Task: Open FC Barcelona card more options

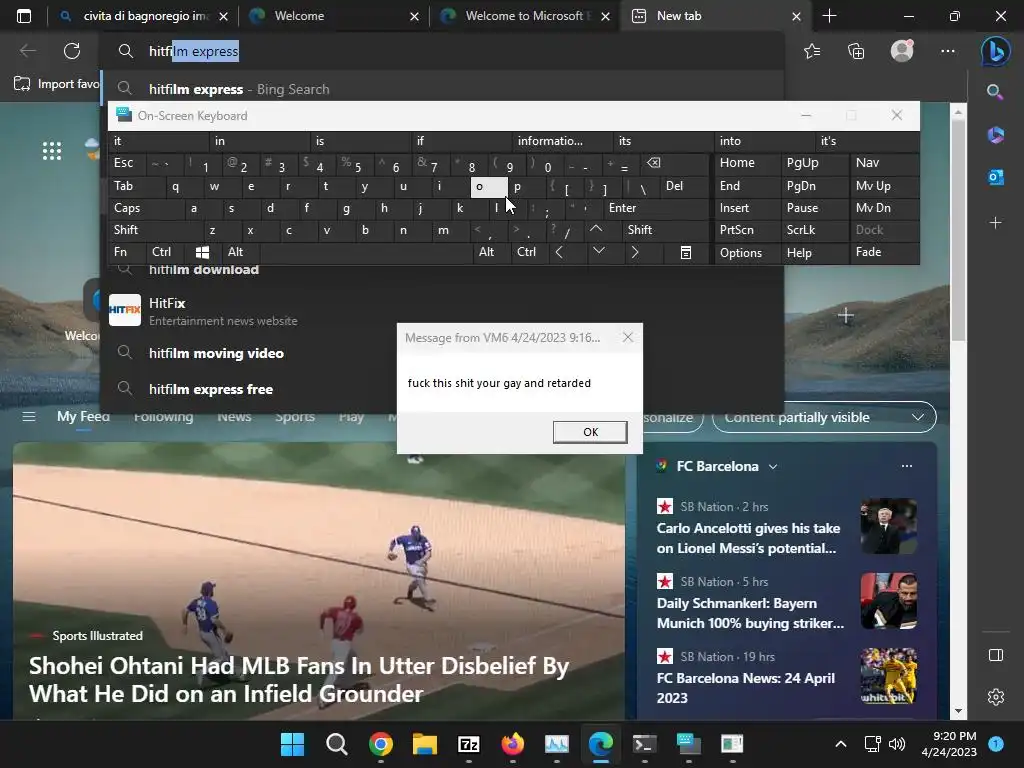Action: (x=906, y=466)
